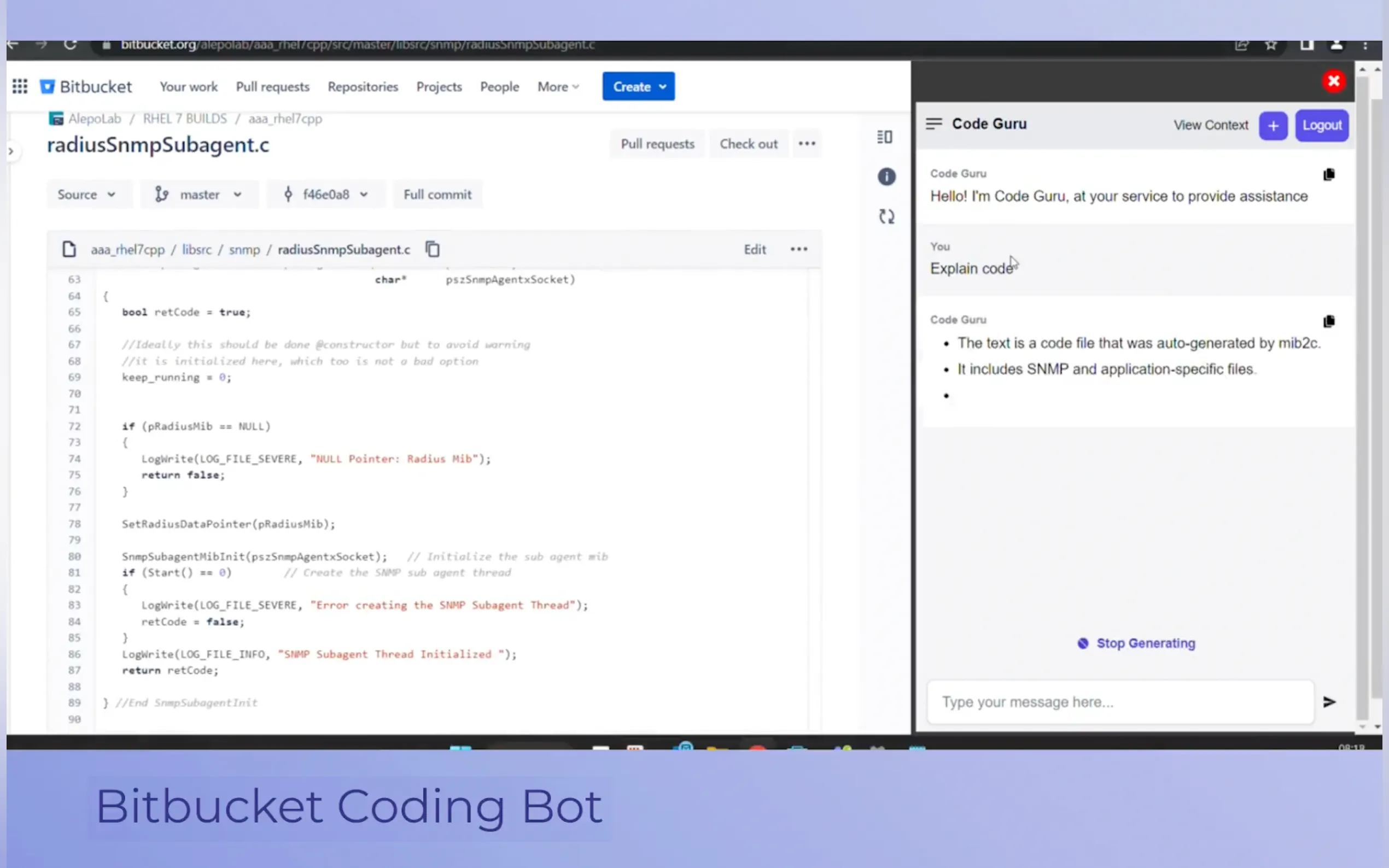
Task: Open the master branch selector
Action: coord(199,194)
